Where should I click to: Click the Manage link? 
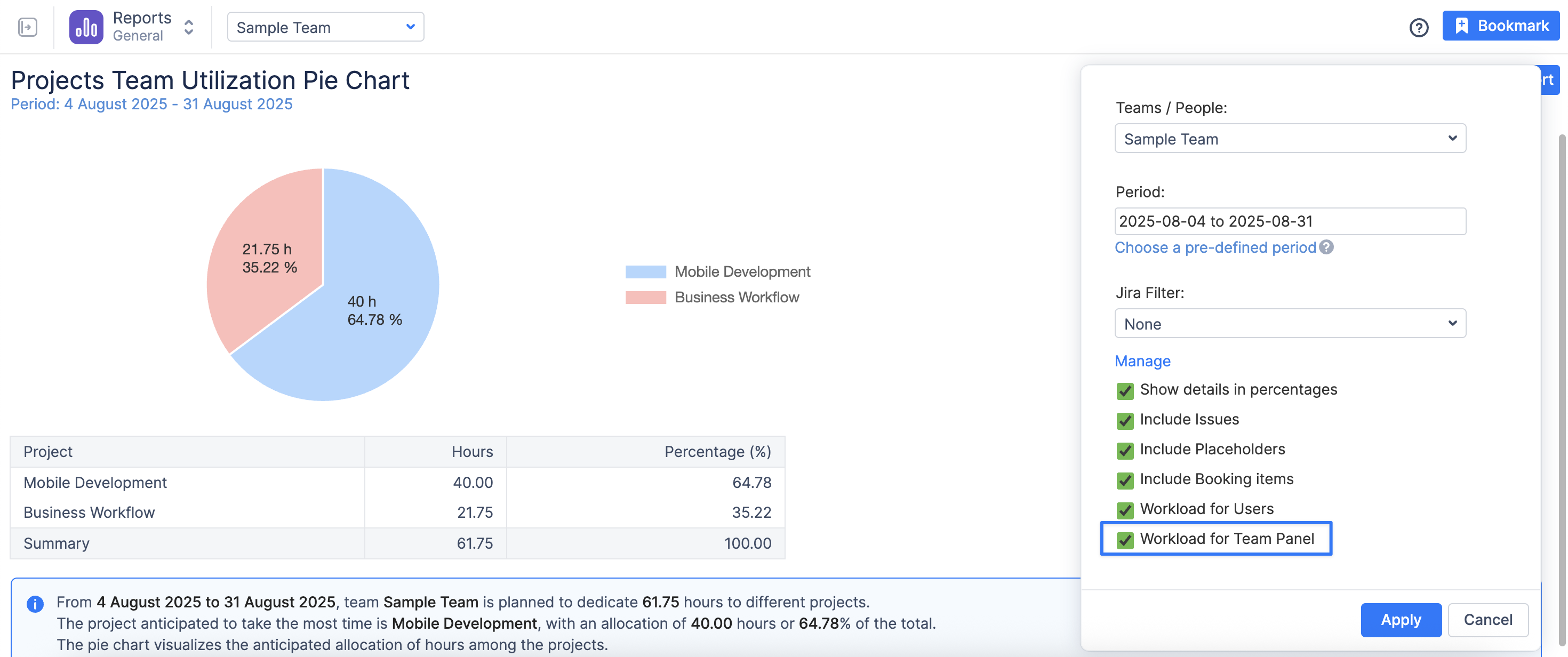click(1142, 361)
